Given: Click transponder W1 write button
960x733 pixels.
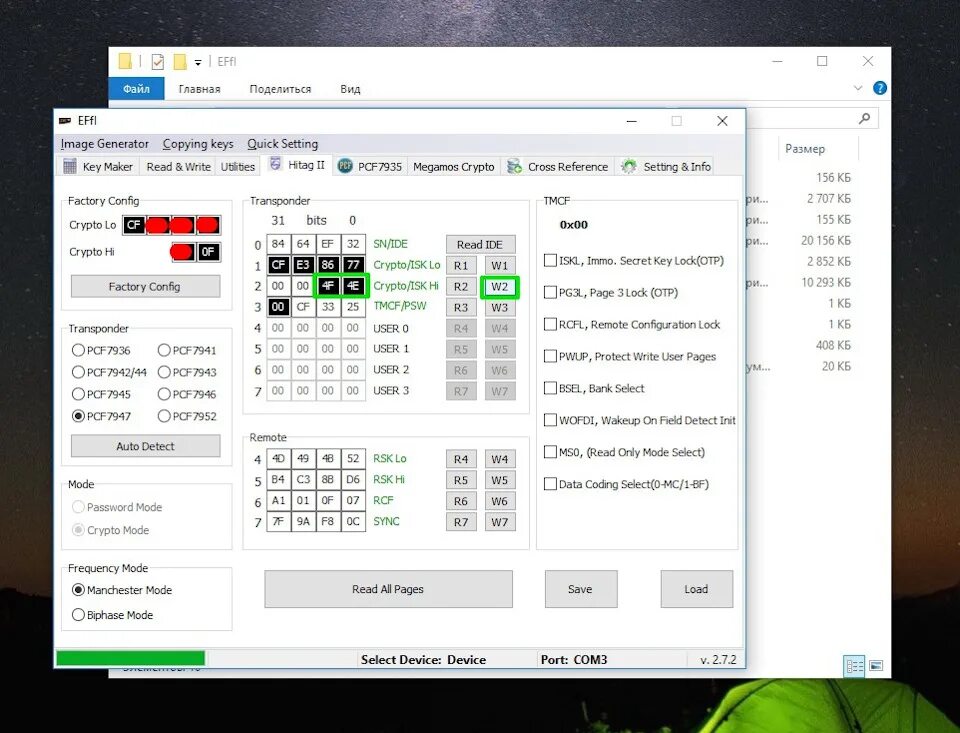Looking at the screenshot, I should click(x=500, y=266).
